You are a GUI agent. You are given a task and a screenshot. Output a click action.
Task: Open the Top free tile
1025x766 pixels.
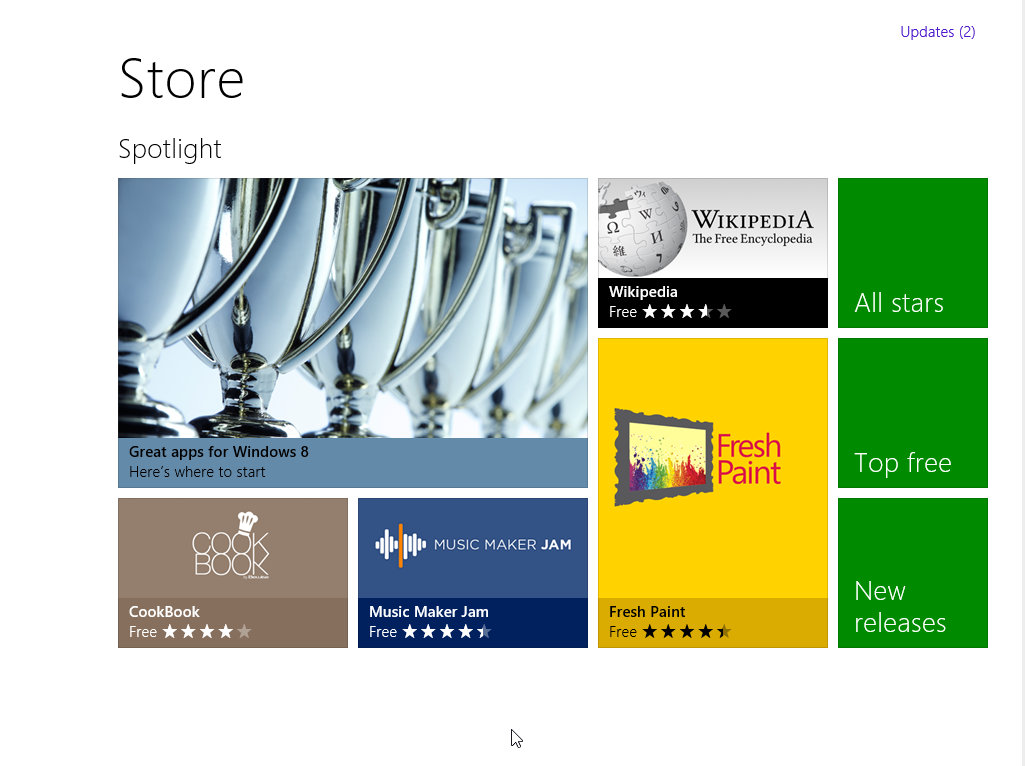[913, 413]
